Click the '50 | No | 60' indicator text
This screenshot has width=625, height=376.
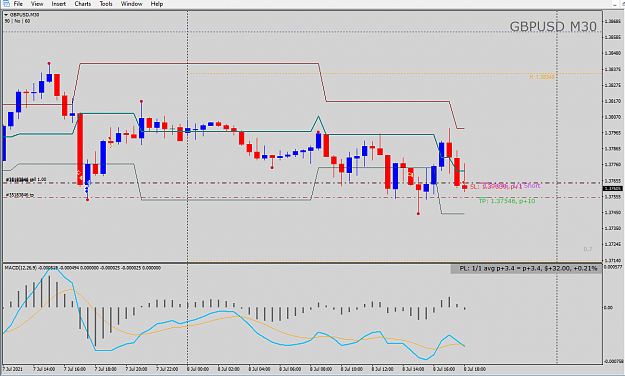[x=17, y=21]
